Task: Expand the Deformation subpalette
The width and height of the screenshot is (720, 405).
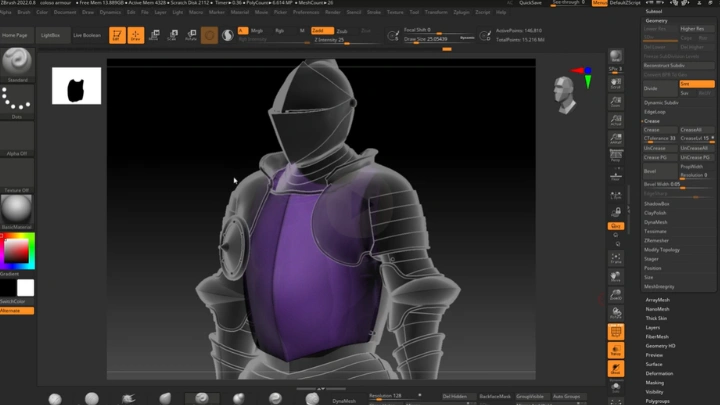Action: [x=659, y=373]
